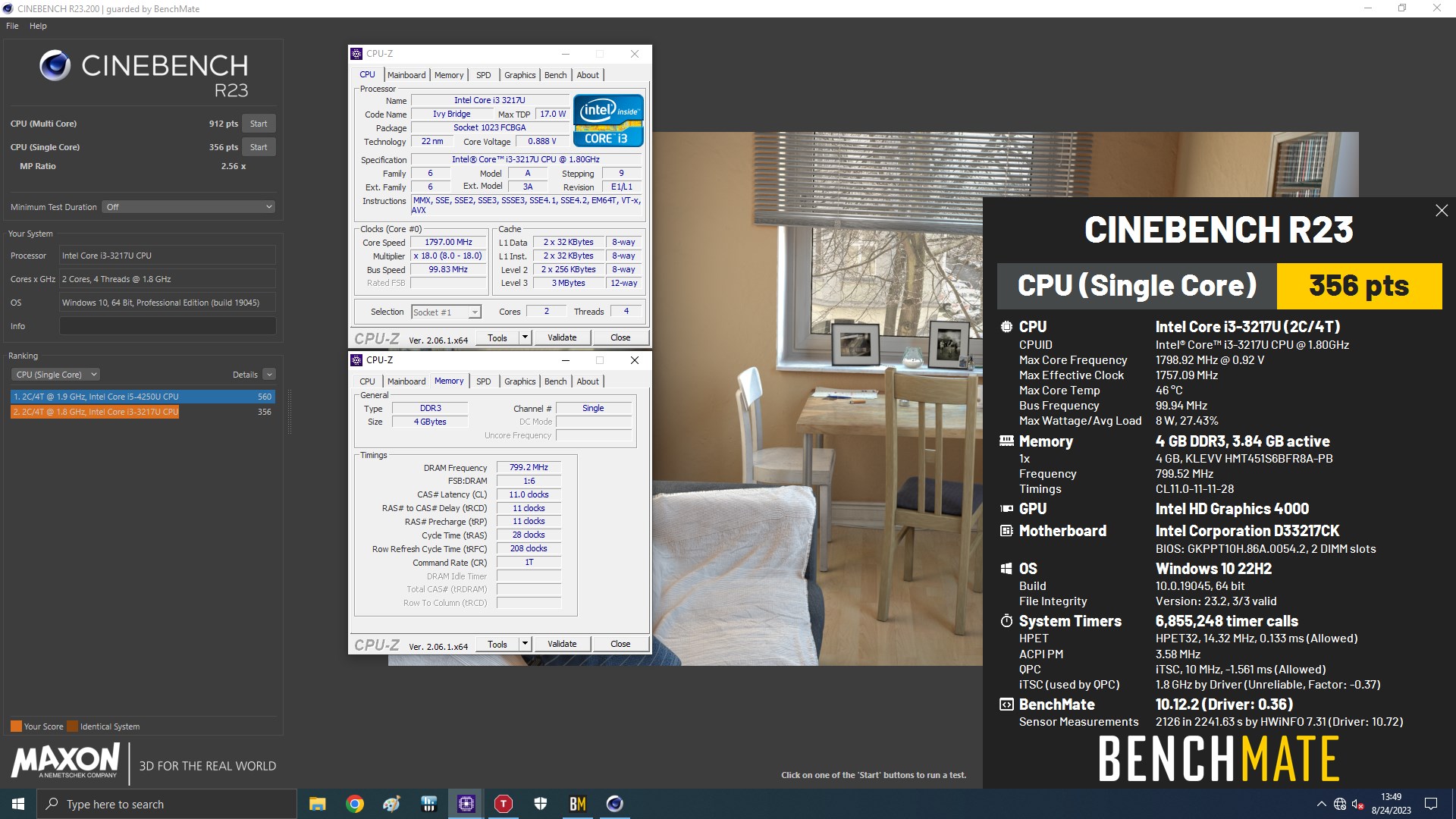
Task: Expand Tools dropdown arrow in bottom CPU-Z
Action: 524,645
